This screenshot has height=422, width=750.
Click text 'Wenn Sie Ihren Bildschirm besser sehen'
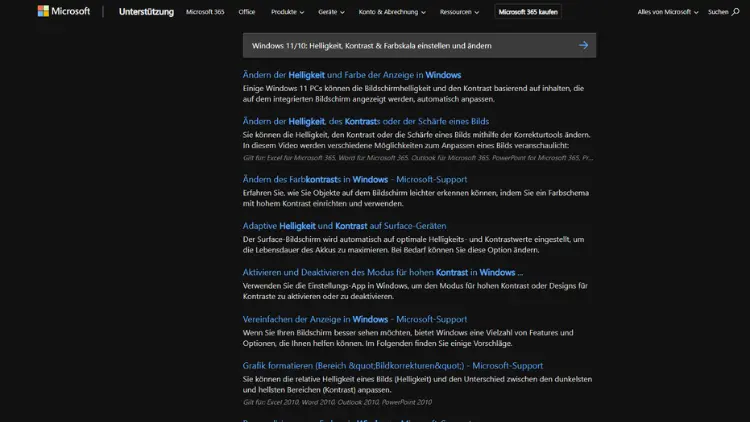[x=312, y=333]
